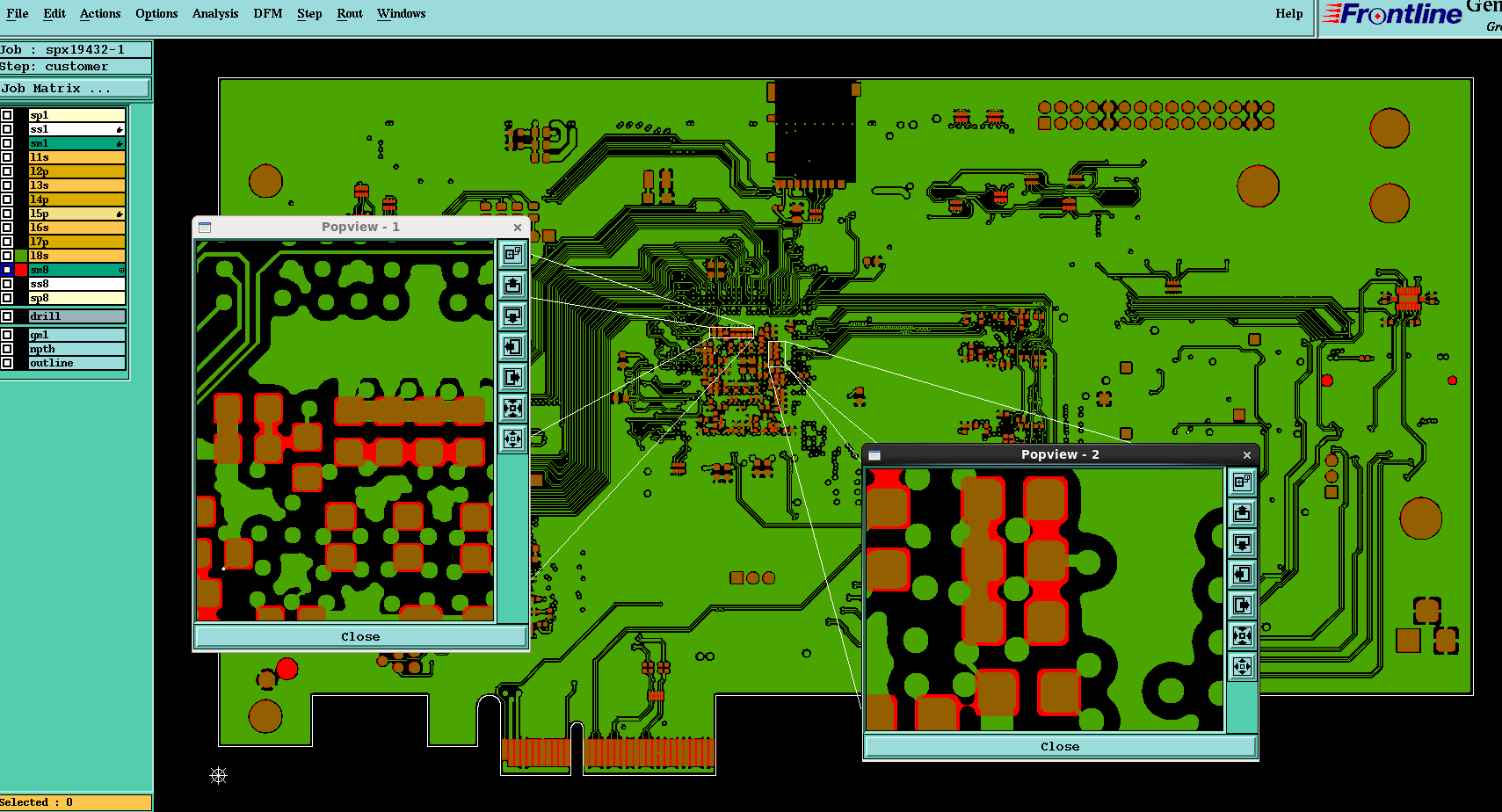The width and height of the screenshot is (1502, 812).
Task: Pan up in Popview - 1
Action: [x=512, y=285]
